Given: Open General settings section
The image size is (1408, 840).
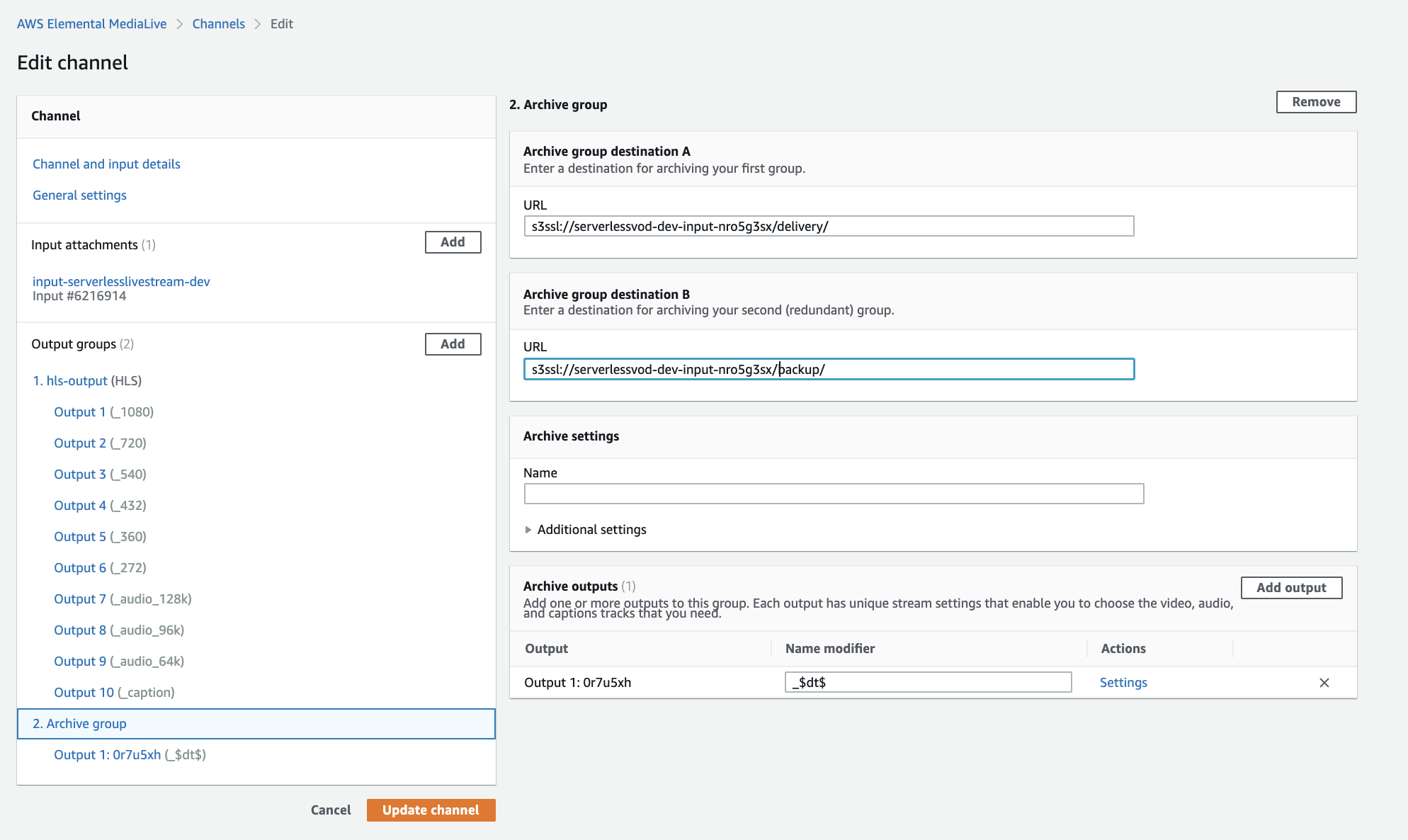Looking at the screenshot, I should click(80, 195).
